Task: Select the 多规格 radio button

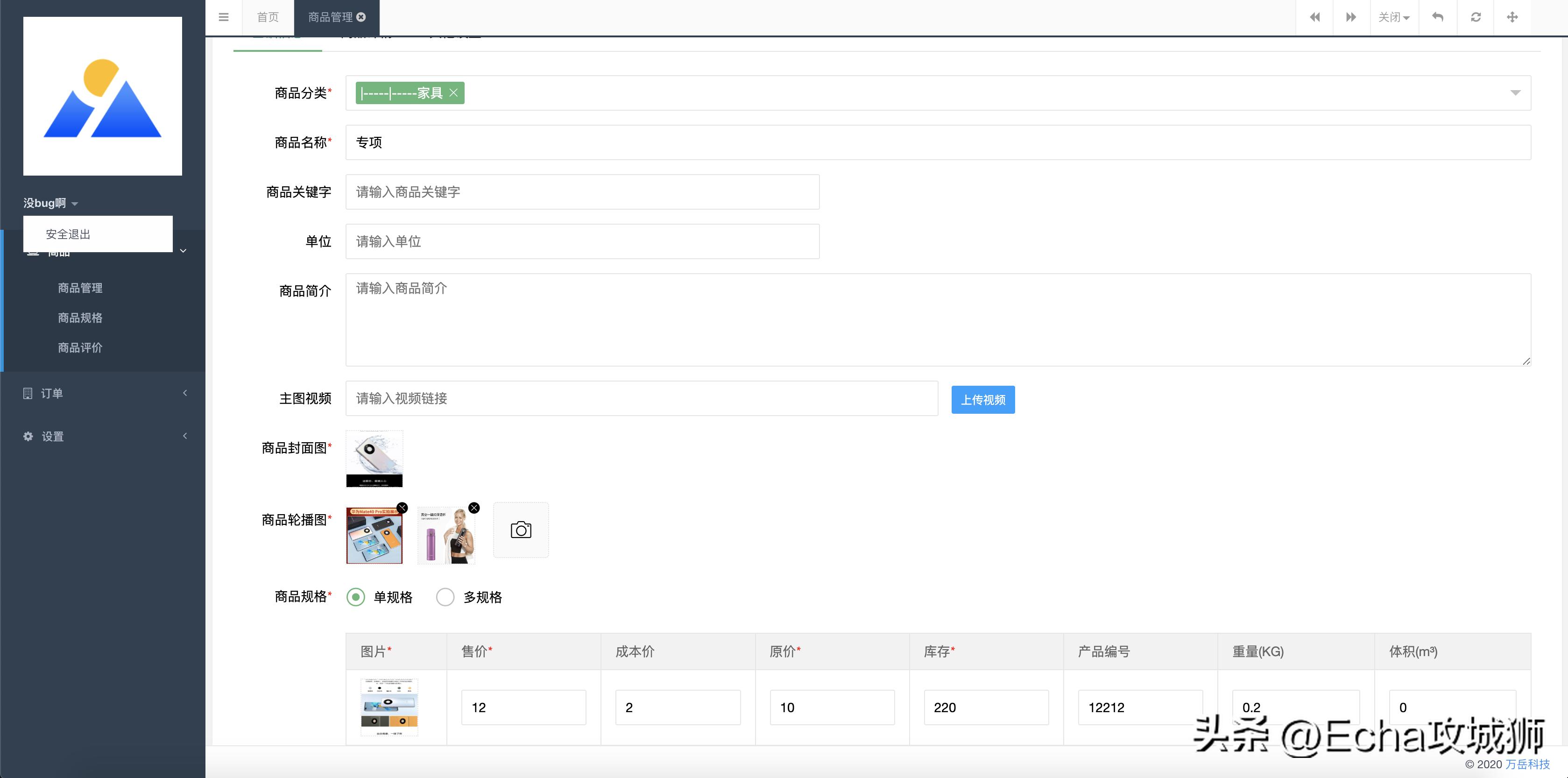Action: (445, 597)
